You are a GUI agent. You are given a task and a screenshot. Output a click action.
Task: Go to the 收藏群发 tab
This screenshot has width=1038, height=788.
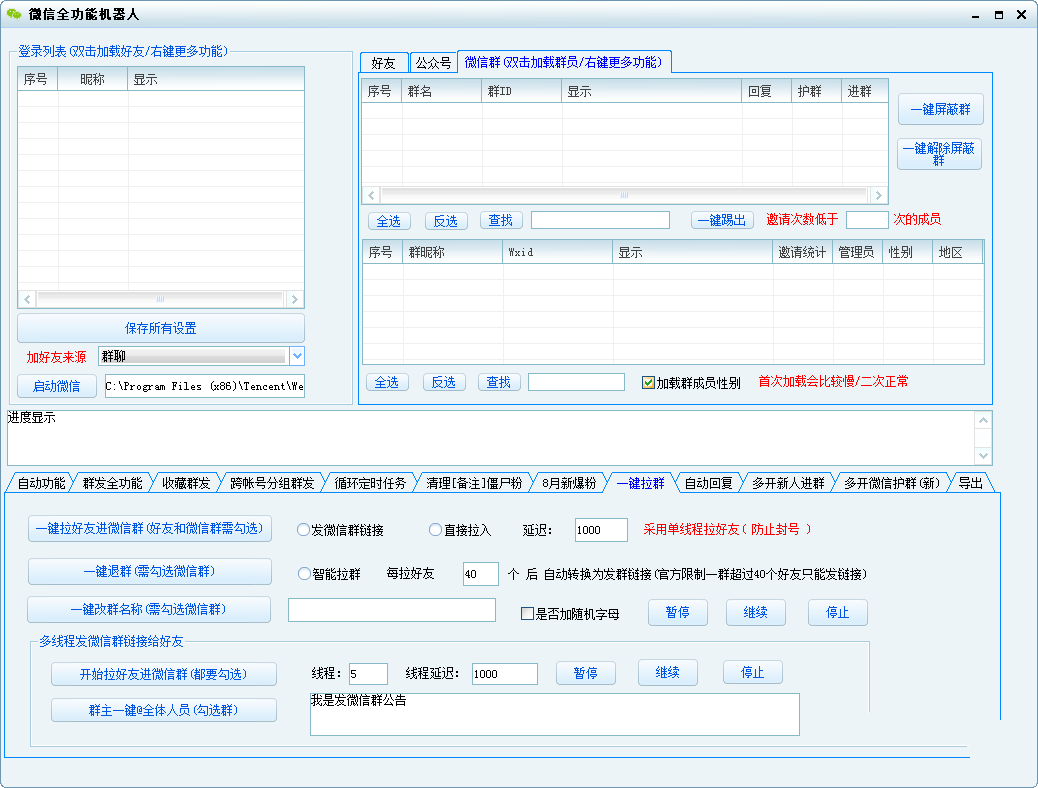[186, 483]
